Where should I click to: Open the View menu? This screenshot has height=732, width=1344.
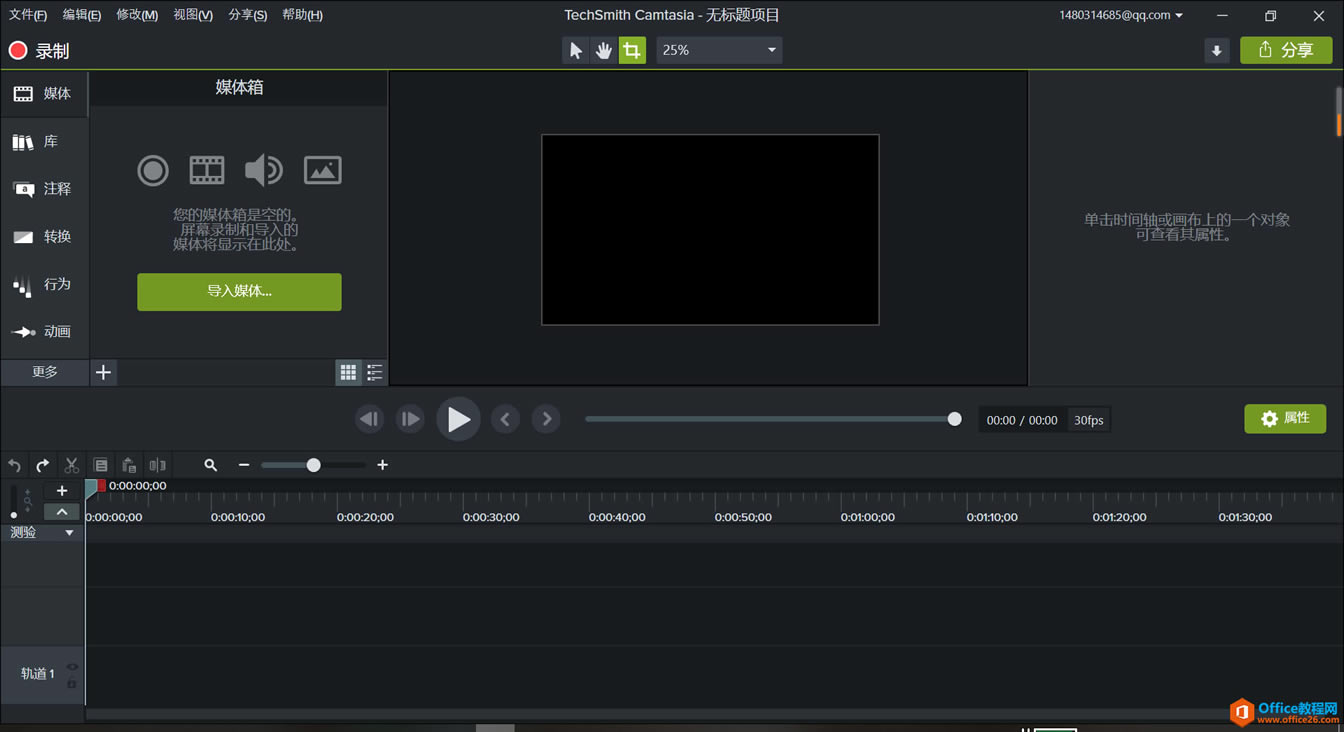pyautogui.click(x=192, y=15)
